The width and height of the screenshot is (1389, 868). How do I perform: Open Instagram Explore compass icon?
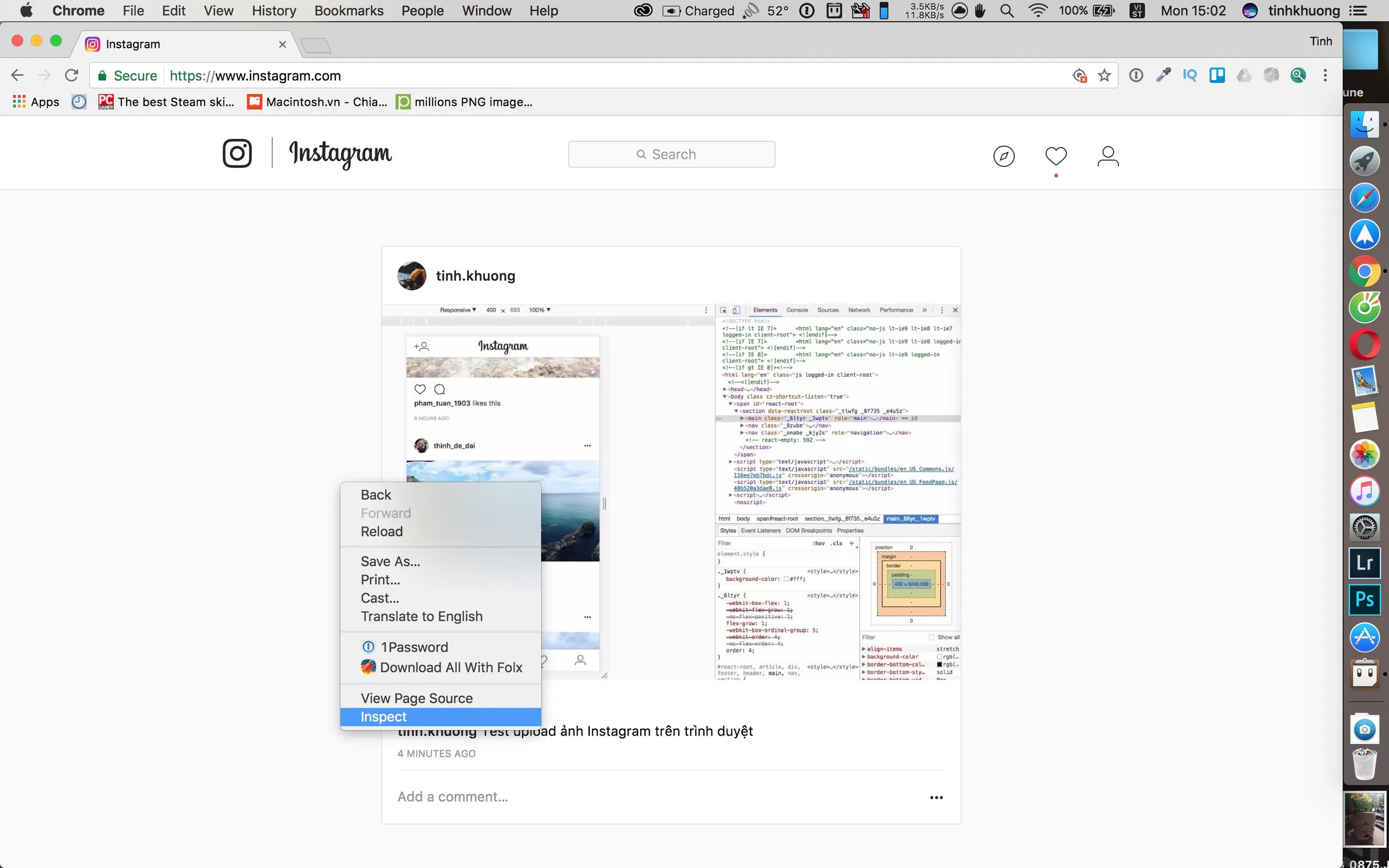[1004, 156]
